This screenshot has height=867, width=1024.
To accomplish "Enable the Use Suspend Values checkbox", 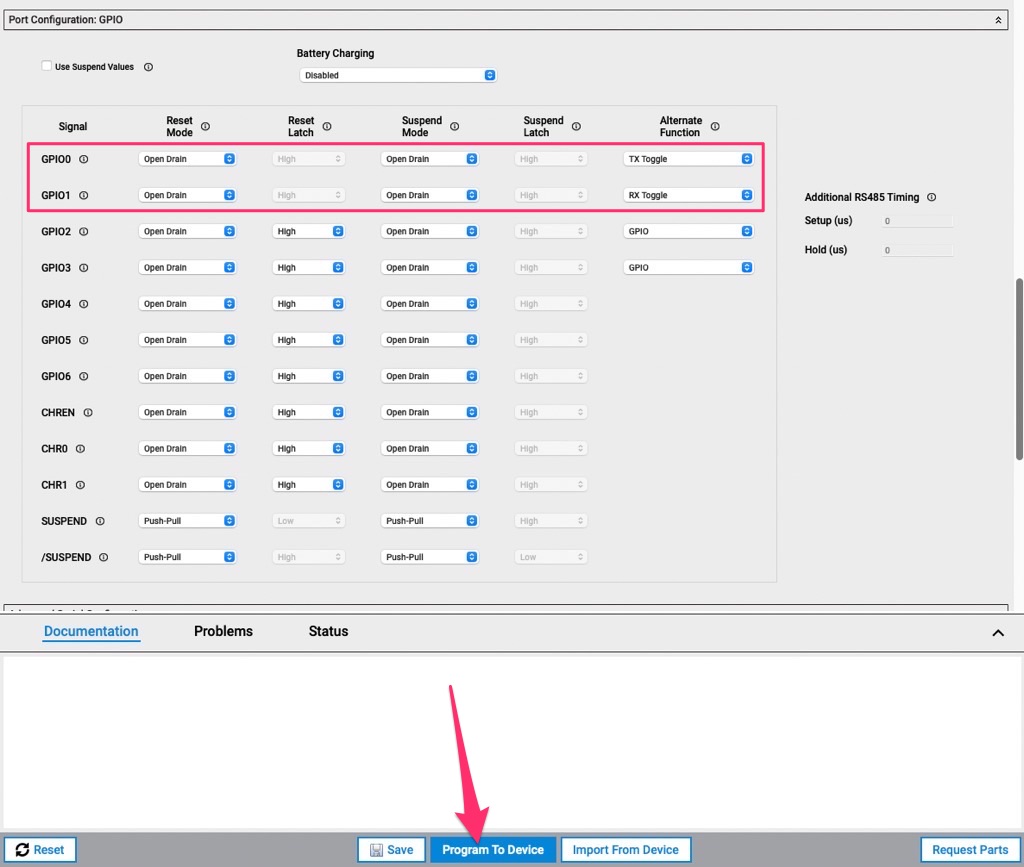I will [x=46, y=66].
